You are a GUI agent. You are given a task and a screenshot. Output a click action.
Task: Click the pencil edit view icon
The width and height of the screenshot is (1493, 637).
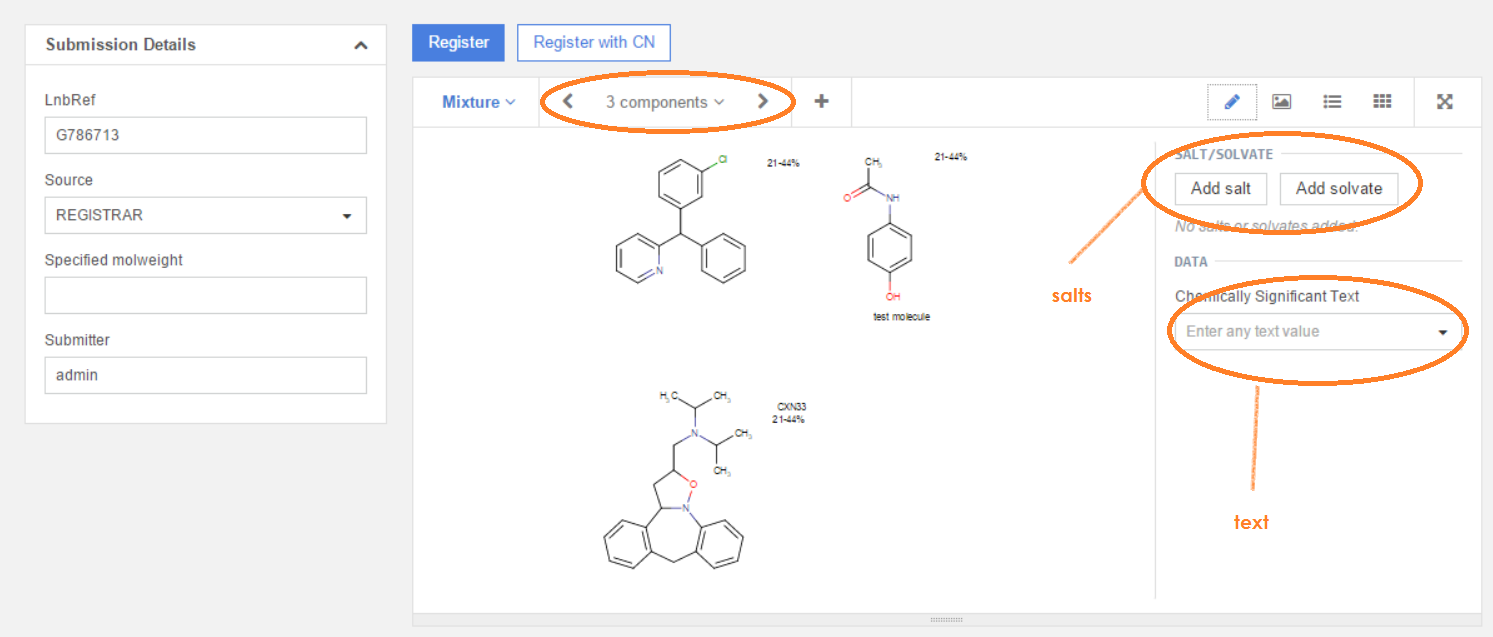[1232, 101]
